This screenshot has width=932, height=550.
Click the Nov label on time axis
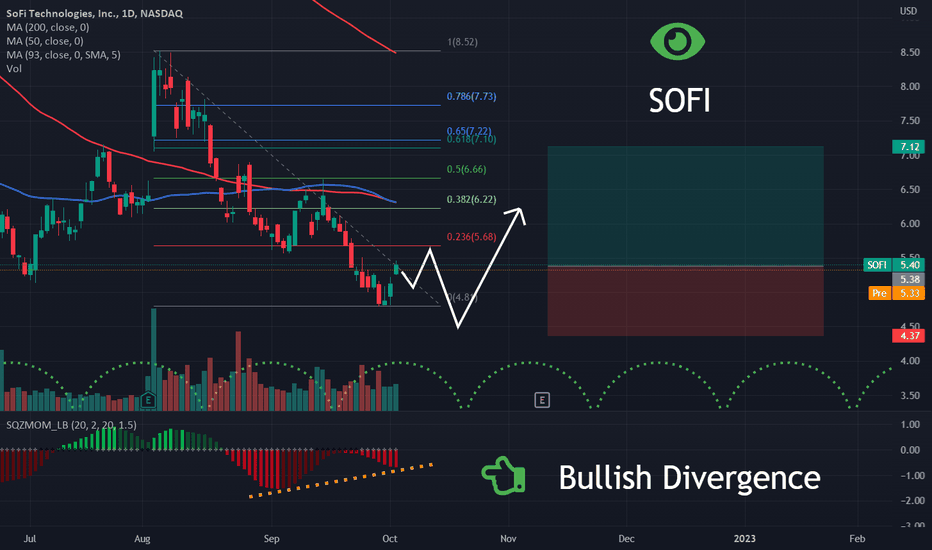pyautogui.click(x=508, y=539)
